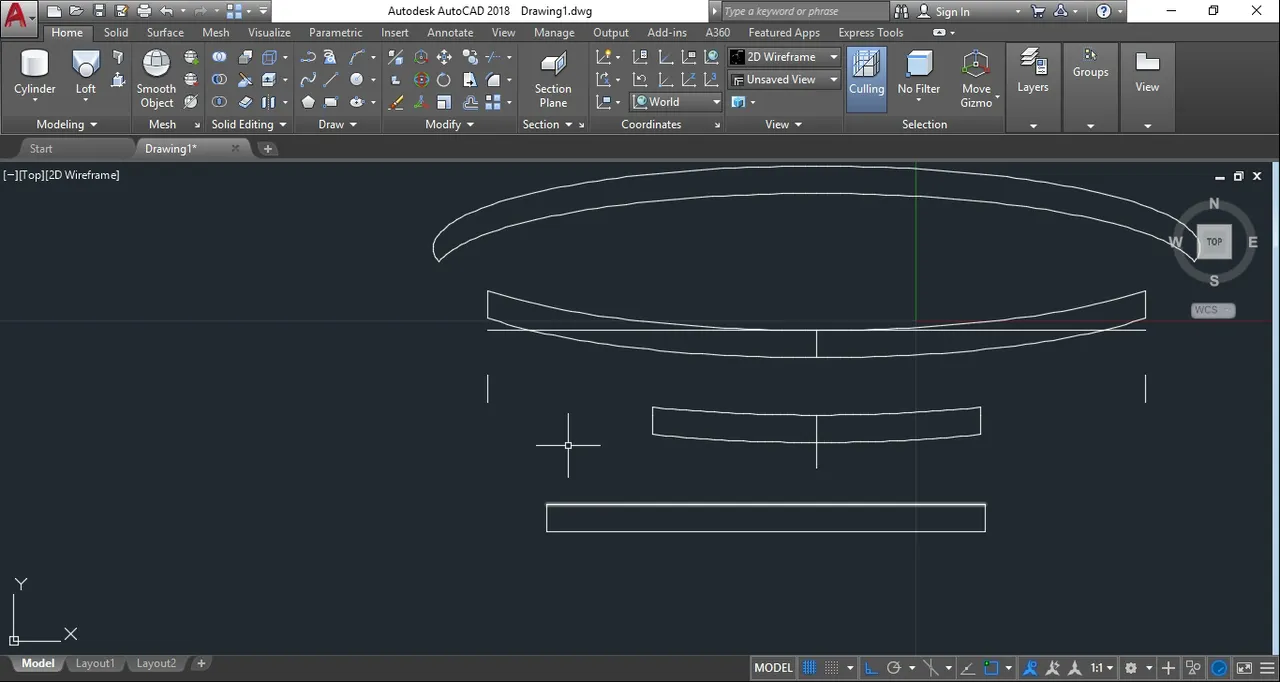Open the Express Tools ribbon tab
Viewport: 1280px width, 682px height.
coord(870,33)
